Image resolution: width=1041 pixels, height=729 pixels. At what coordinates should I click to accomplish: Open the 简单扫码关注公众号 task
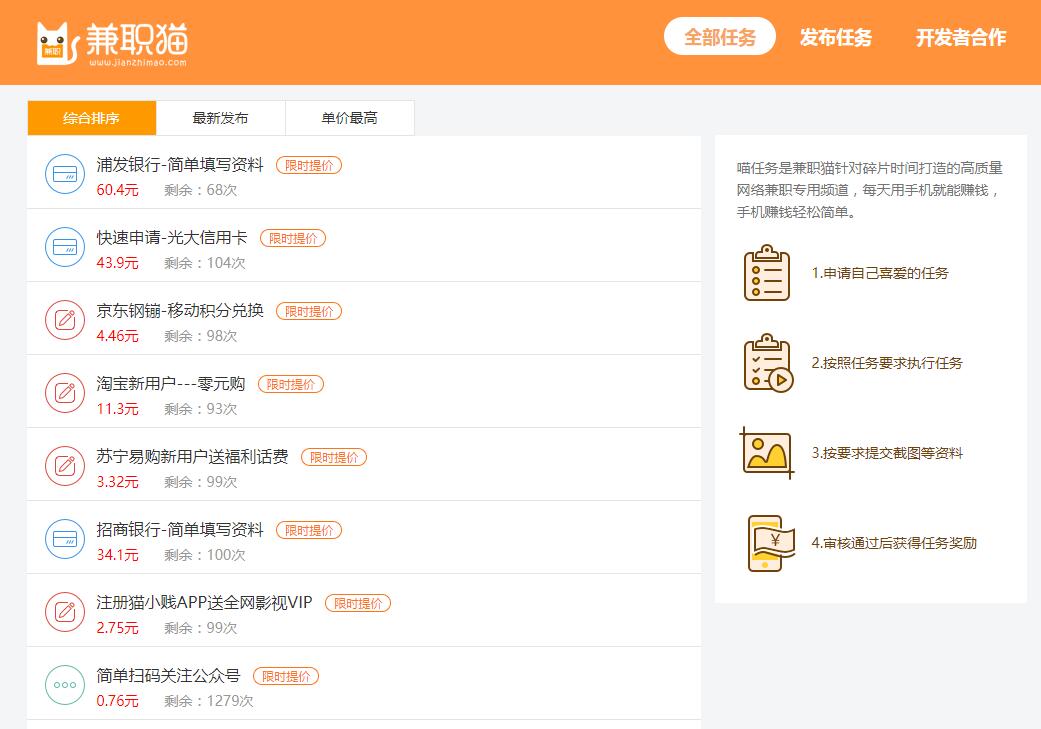click(x=169, y=676)
